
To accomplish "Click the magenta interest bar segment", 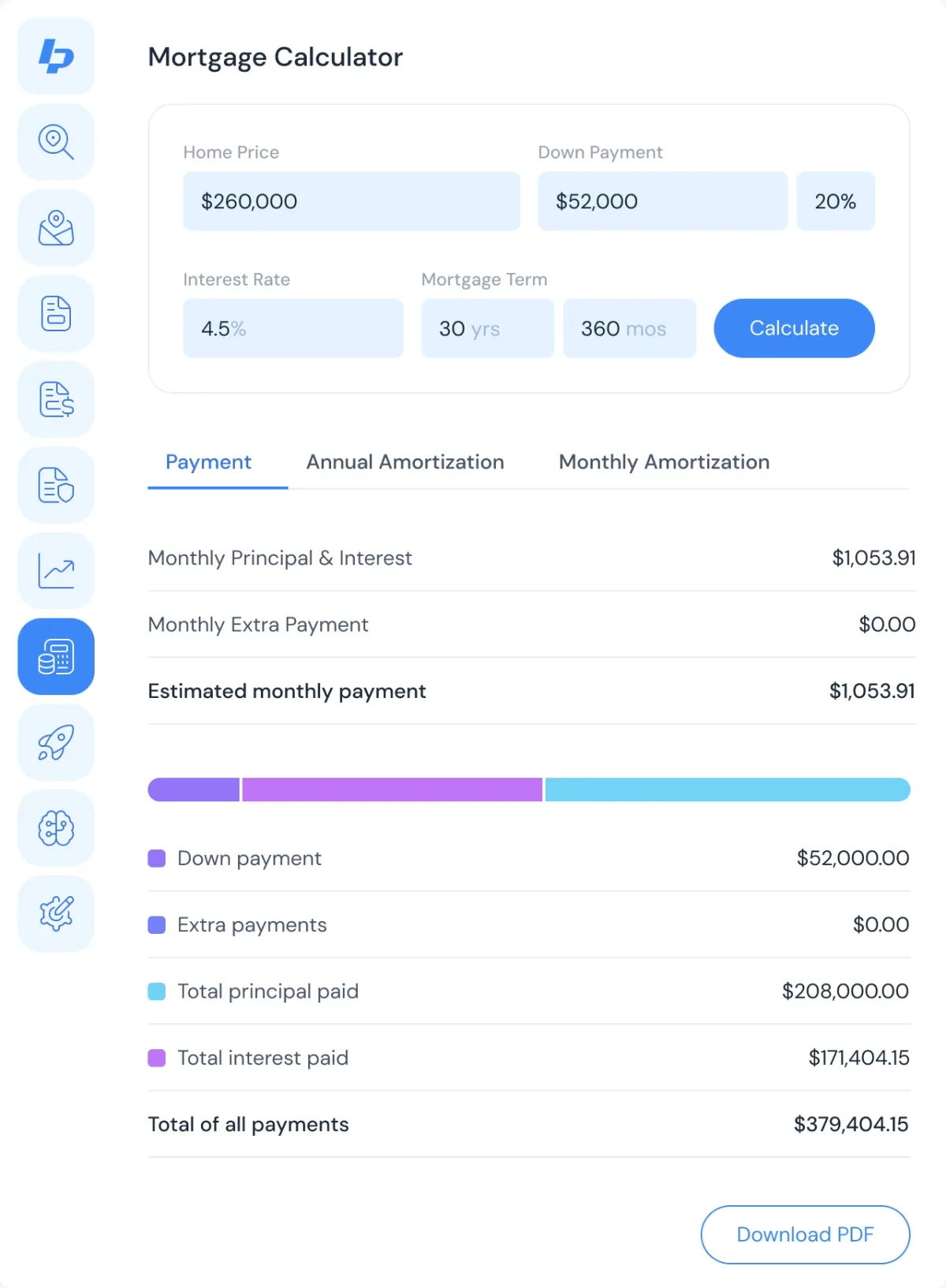I will 393,790.
